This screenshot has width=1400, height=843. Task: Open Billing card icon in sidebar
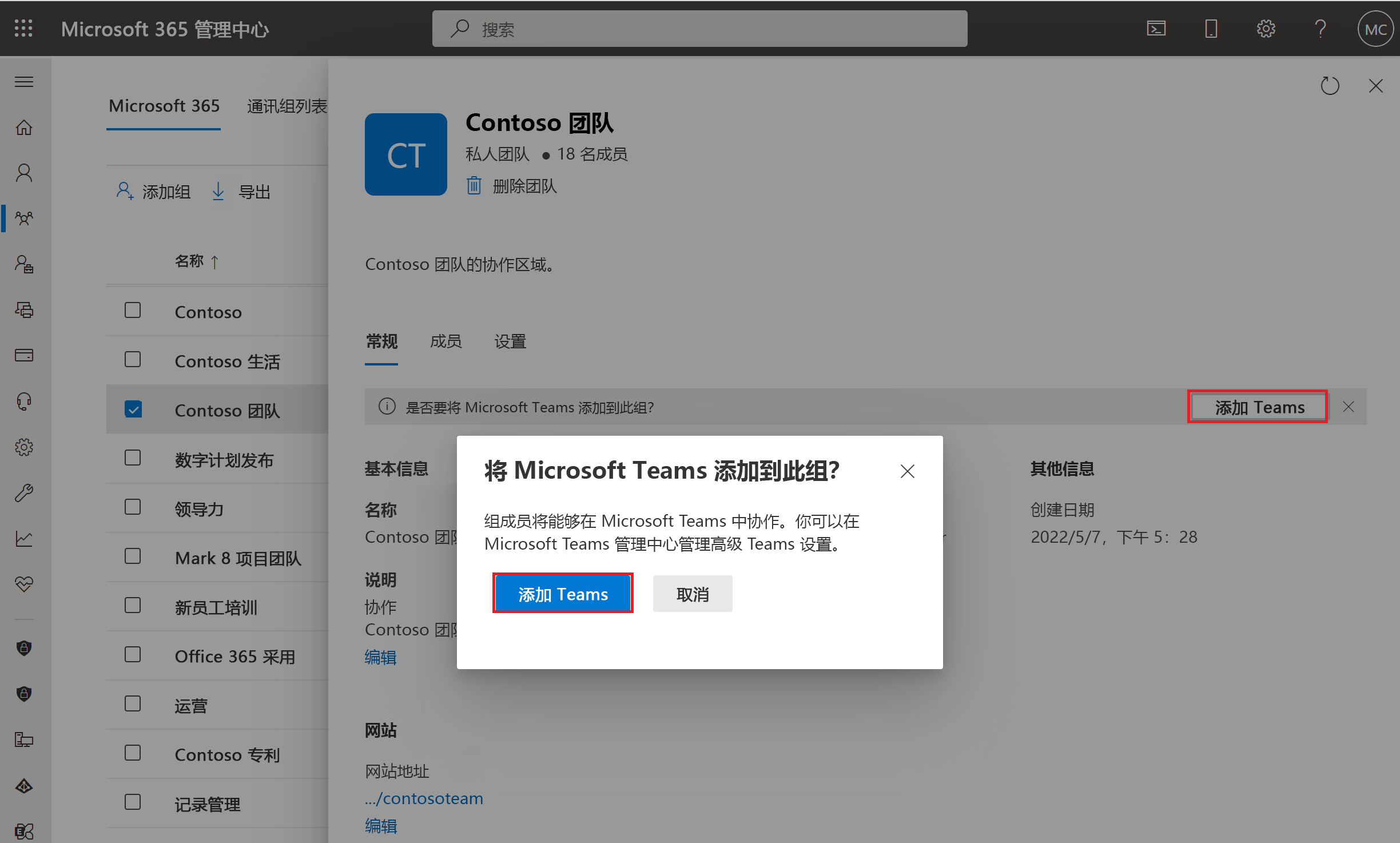pyautogui.click(x=24, y=355)
